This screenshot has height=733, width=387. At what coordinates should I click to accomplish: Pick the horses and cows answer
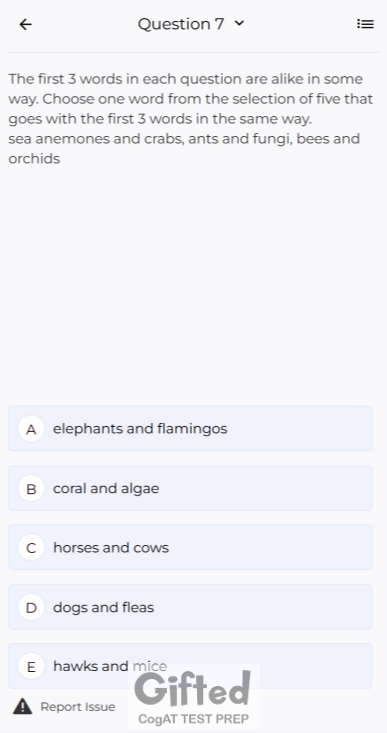(190, 547)
